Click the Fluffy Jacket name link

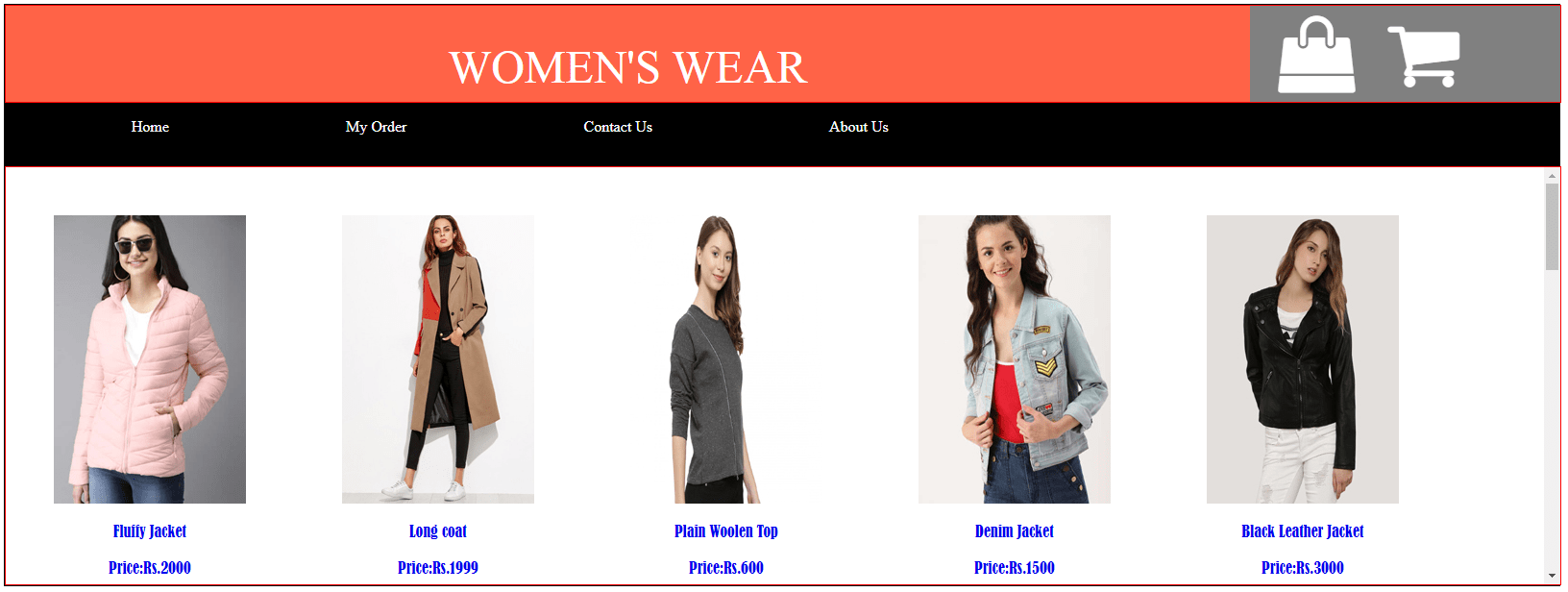150,531
